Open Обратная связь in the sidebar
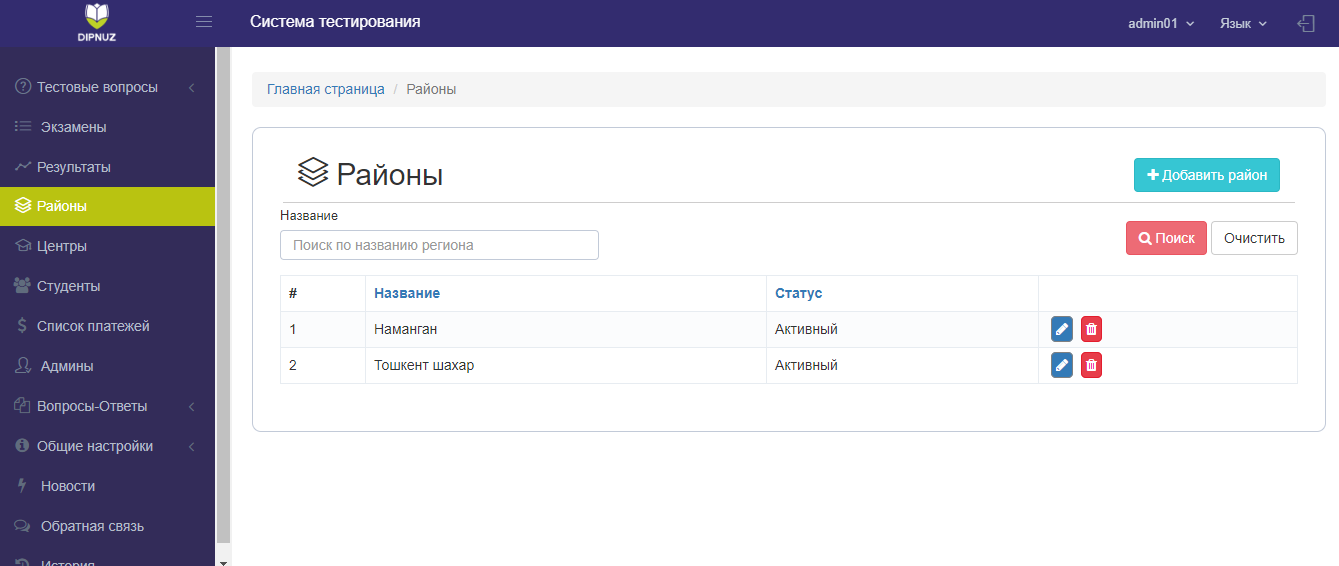Viewport: 1339px width, 566px height. coord(107,526)
